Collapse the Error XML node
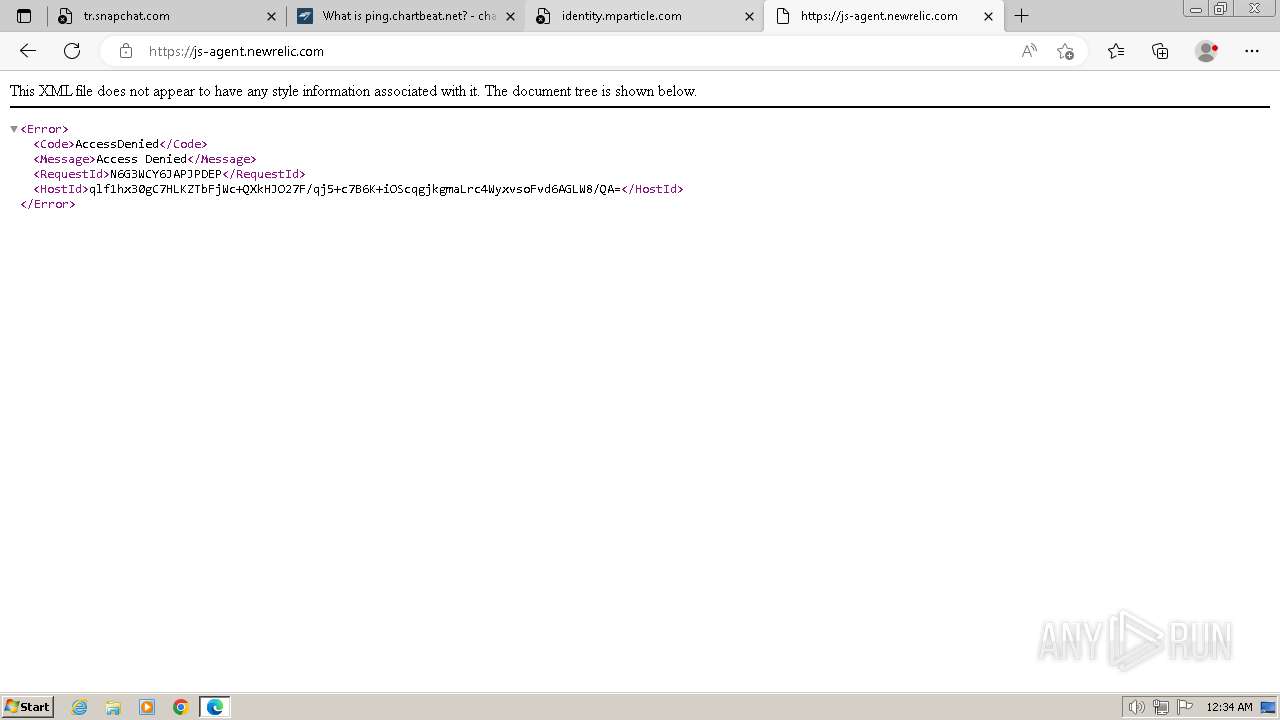1280x720 pixels. point(14,129)
